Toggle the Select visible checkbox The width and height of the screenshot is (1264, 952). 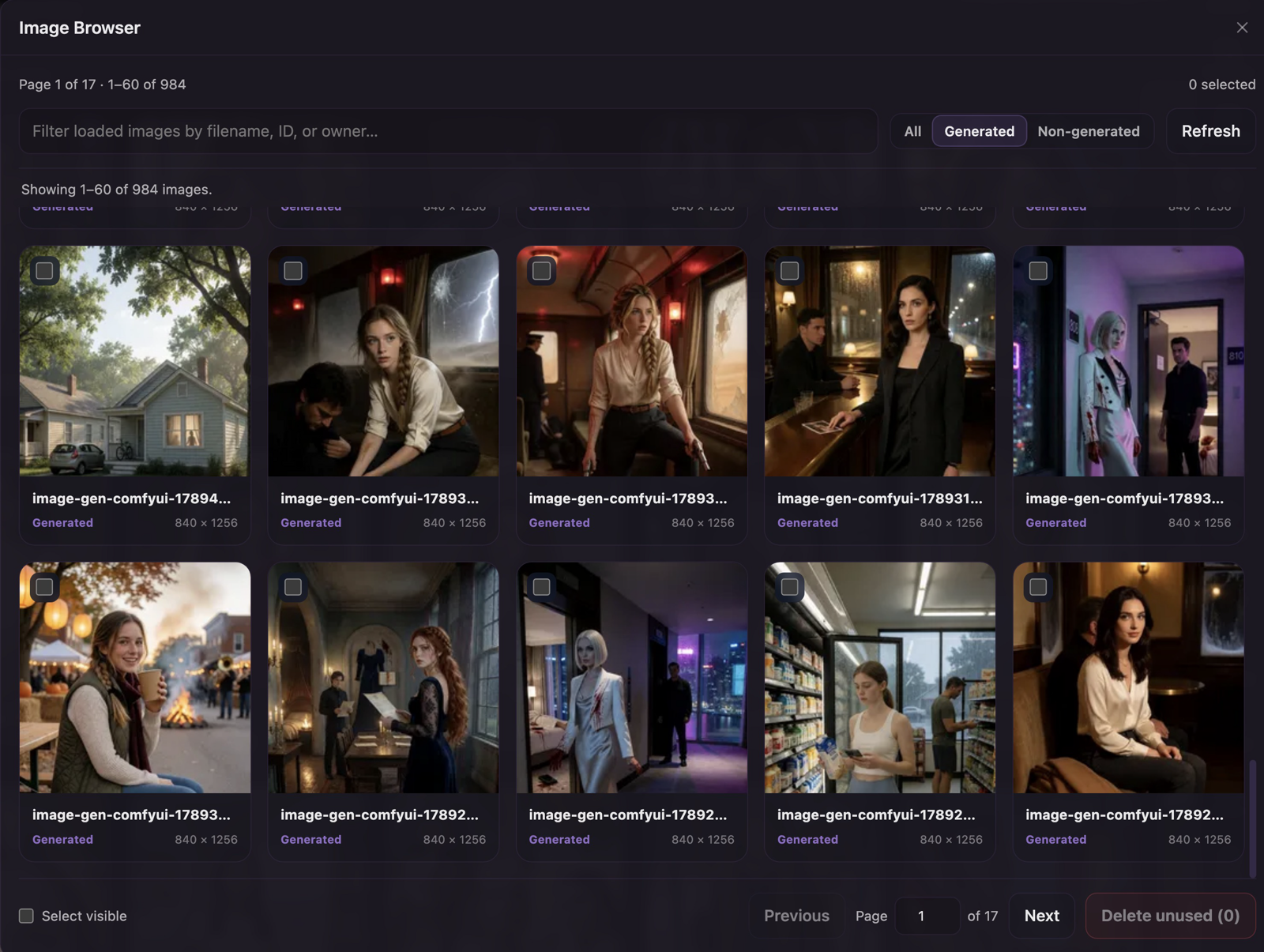pos(26,916)
